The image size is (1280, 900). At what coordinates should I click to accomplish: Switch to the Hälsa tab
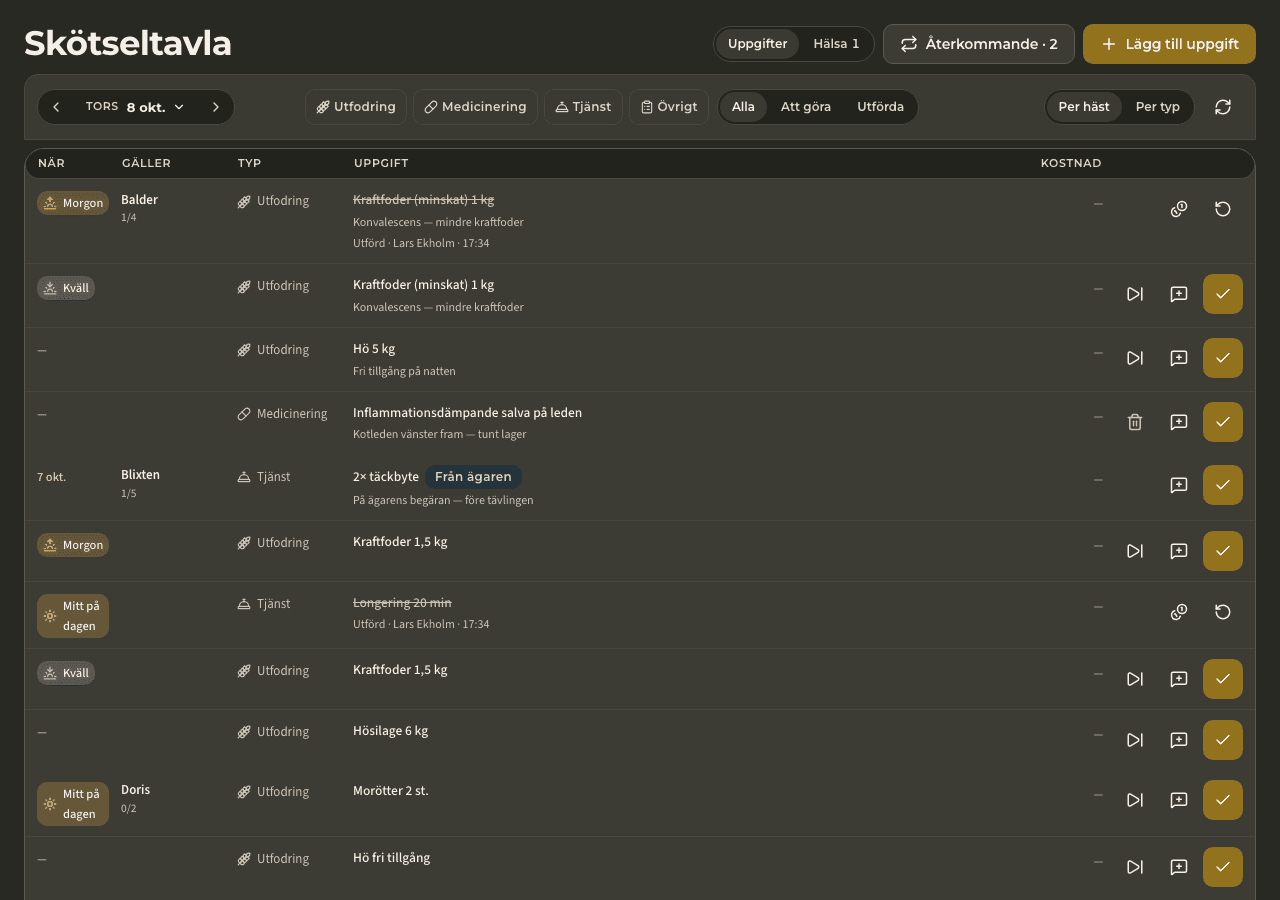(x=836, y=44)
